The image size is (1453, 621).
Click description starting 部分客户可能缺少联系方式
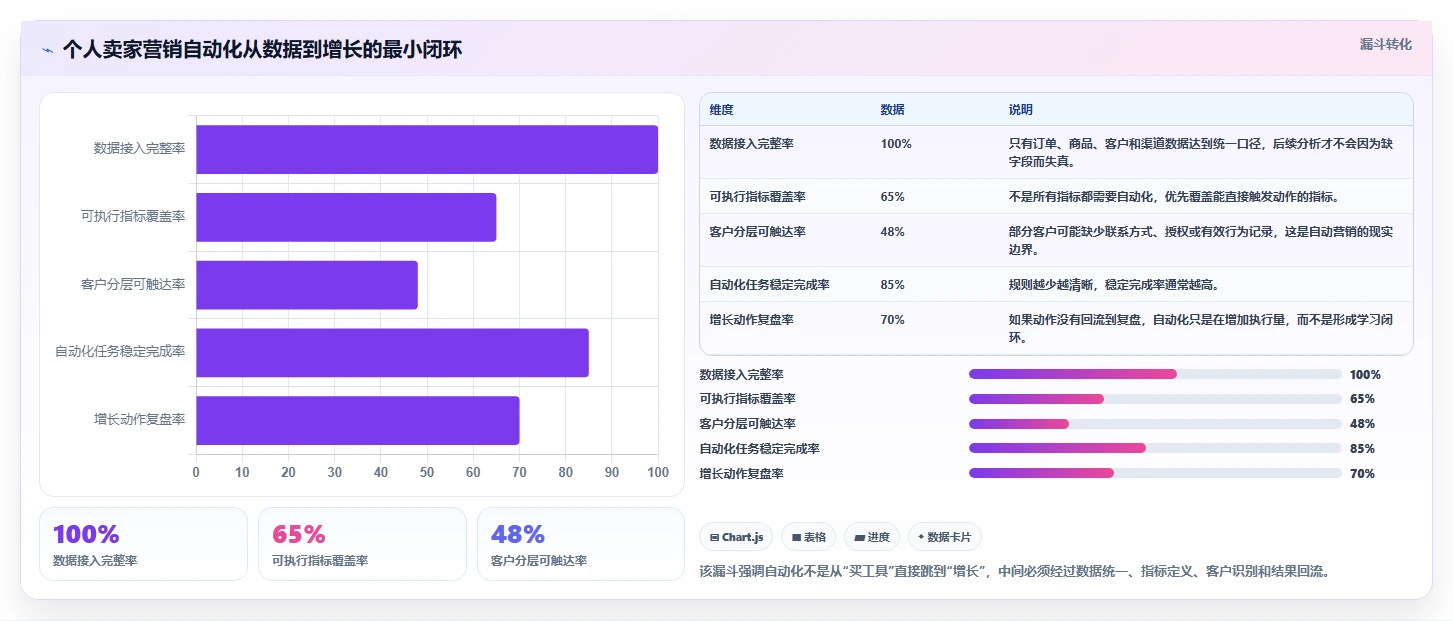click(1201, 240)
